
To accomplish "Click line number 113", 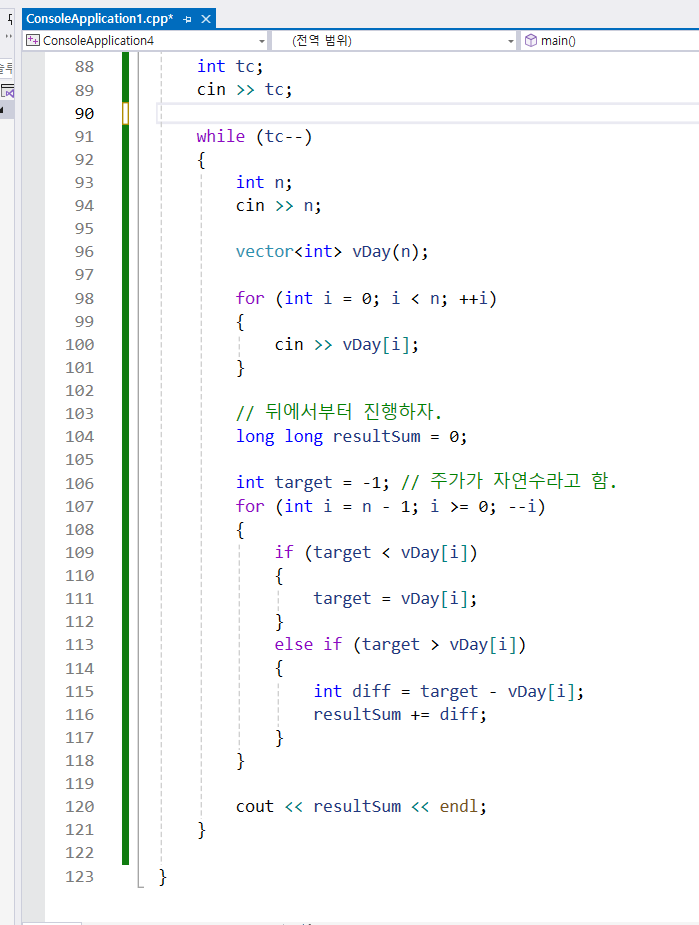I will pyautogui.click(x=80, y=645).
